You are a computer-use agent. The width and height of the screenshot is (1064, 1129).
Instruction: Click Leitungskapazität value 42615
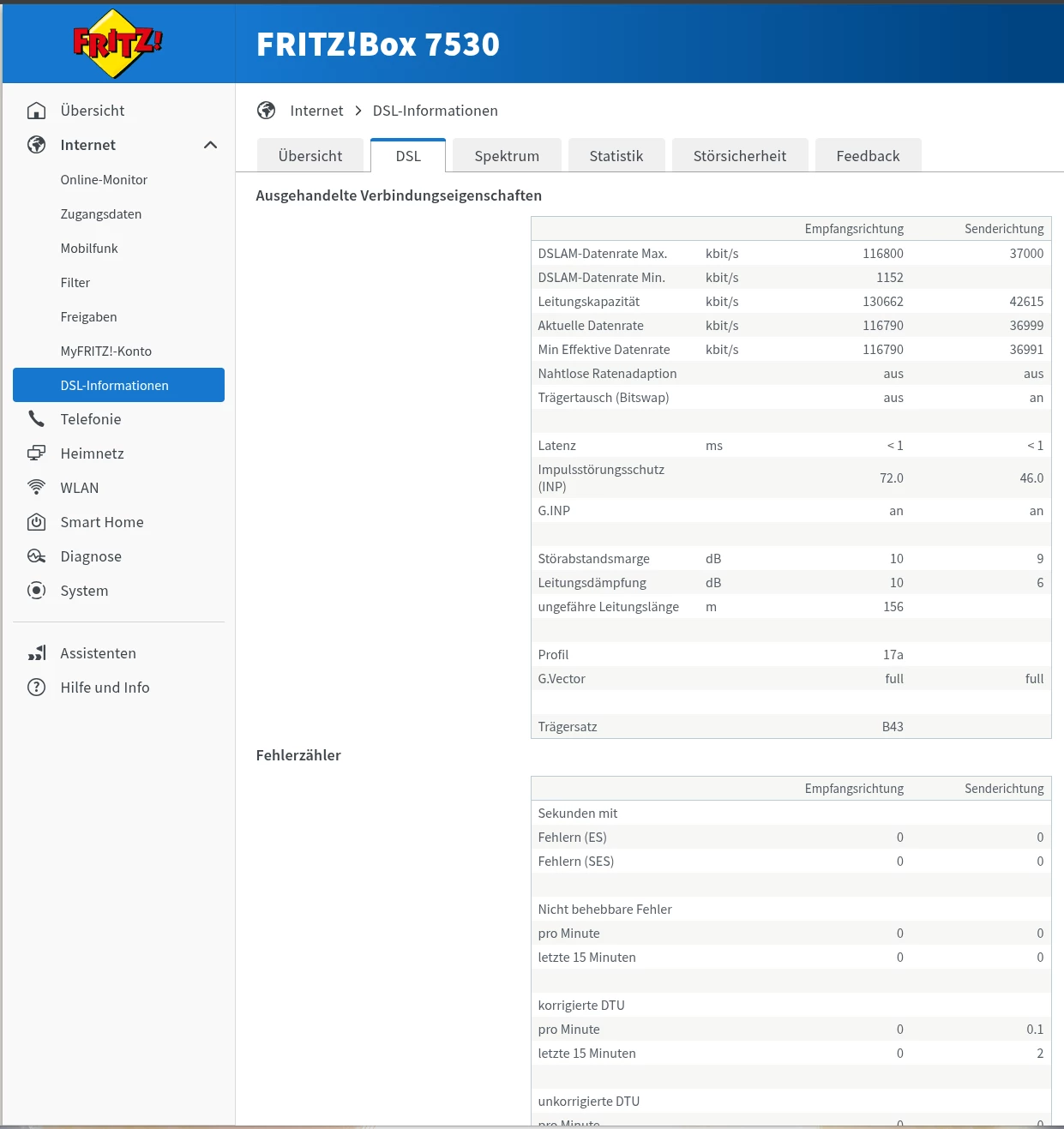click(1026, 302)
